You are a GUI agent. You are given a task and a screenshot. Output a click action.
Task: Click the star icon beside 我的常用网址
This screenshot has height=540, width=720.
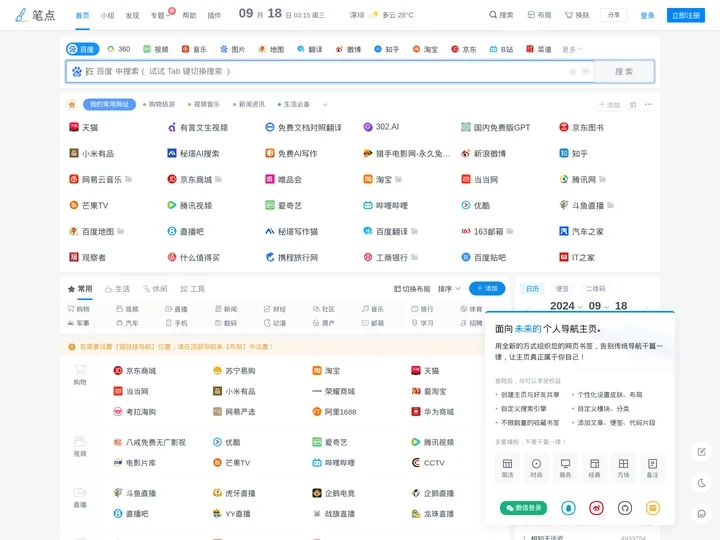tap(72, 105)
